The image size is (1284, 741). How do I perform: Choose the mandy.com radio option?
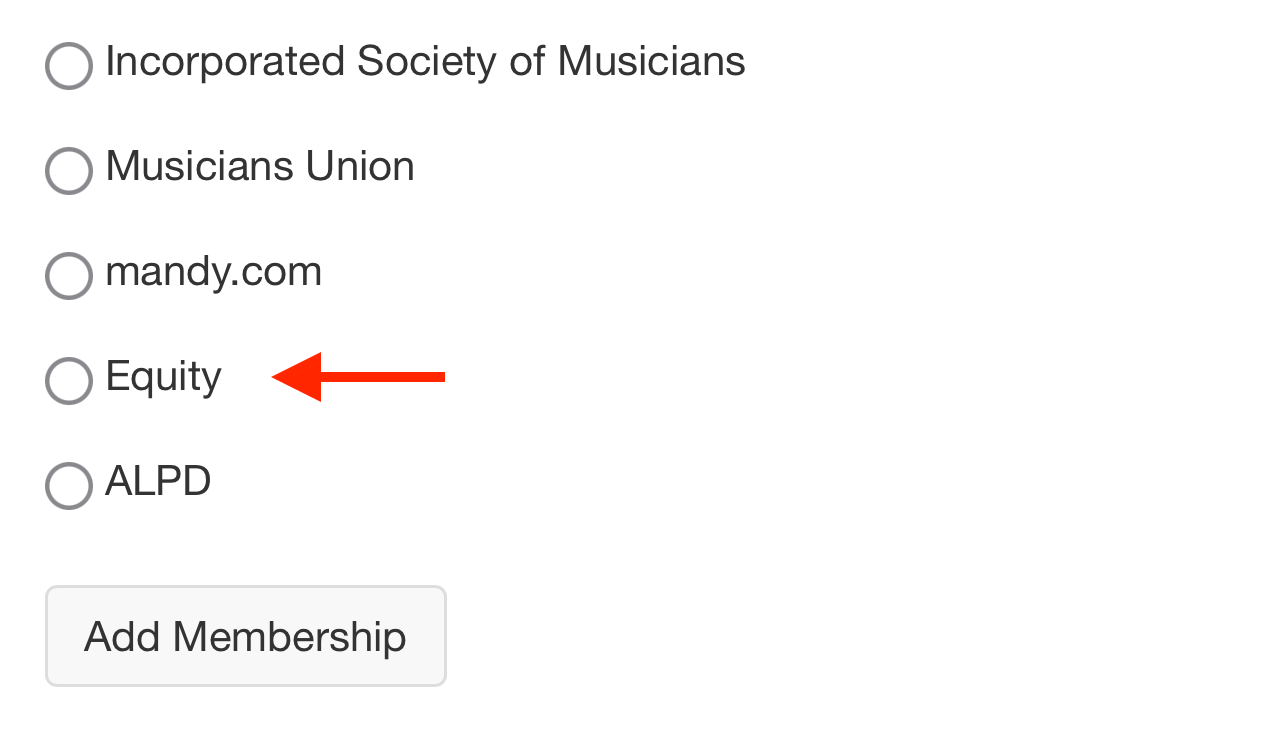pyautogui.click(x=69, y=276)
